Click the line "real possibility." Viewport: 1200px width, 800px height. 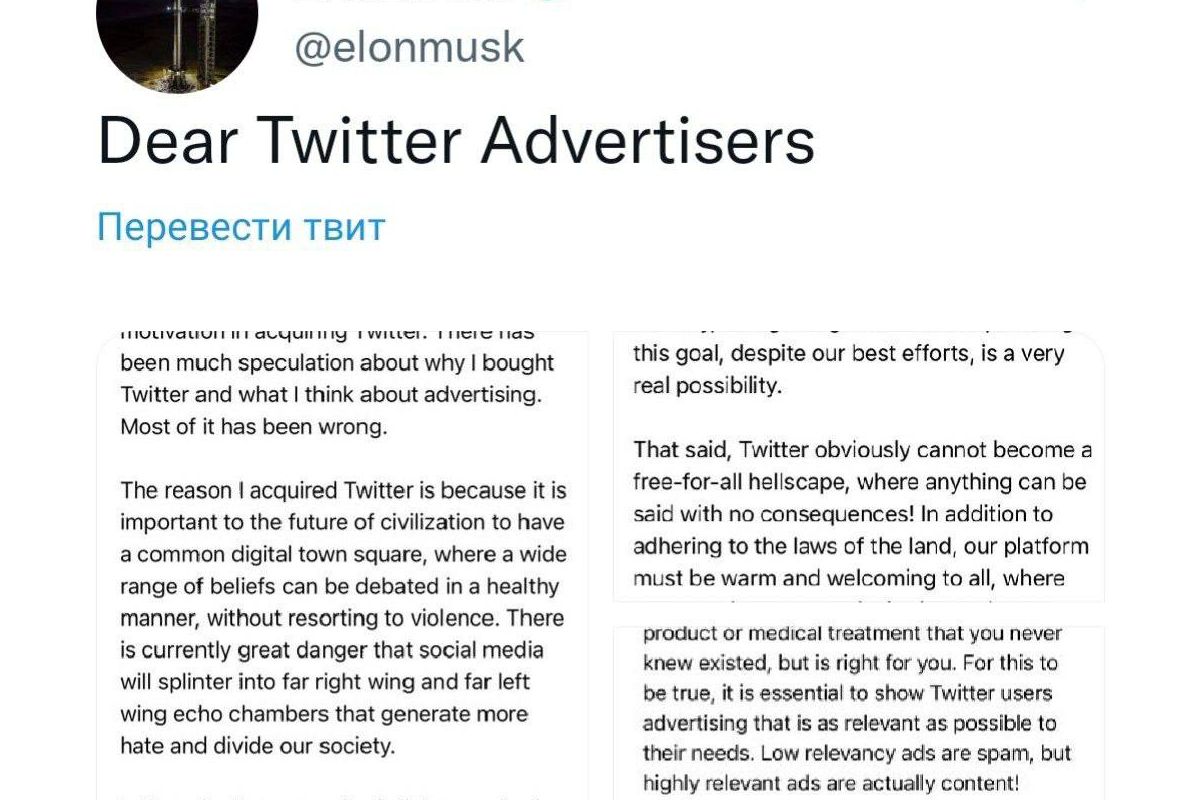pos(707,386)
